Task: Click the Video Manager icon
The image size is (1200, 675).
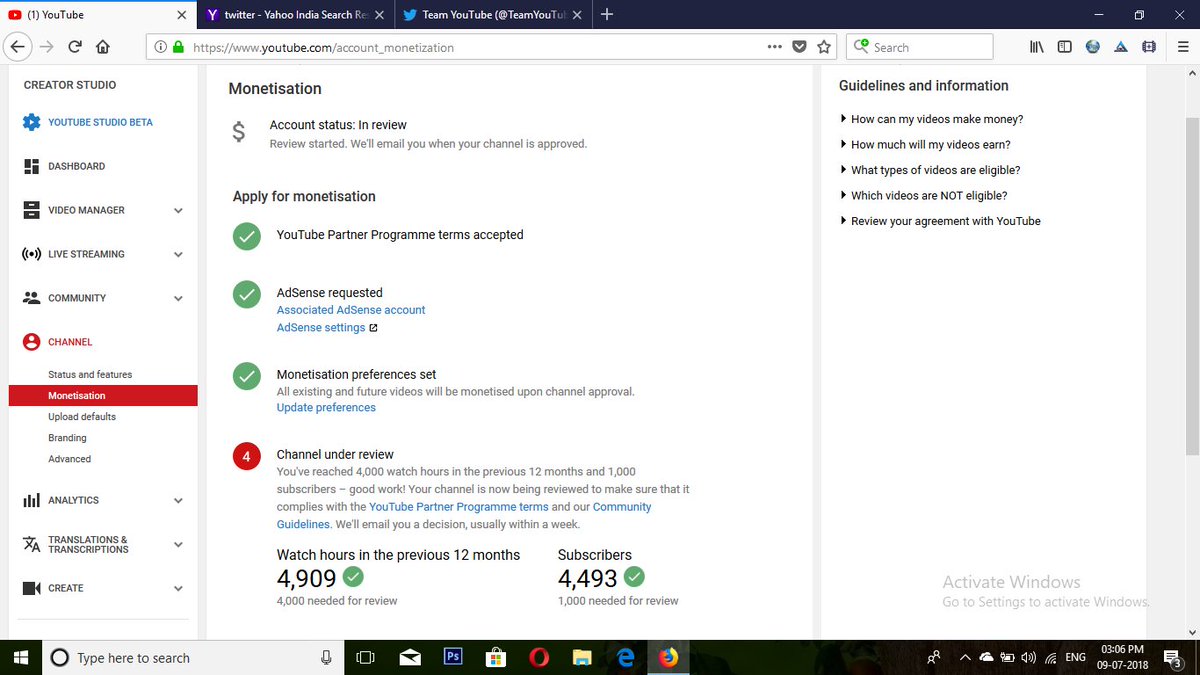Action: click(x=31, y=210)
